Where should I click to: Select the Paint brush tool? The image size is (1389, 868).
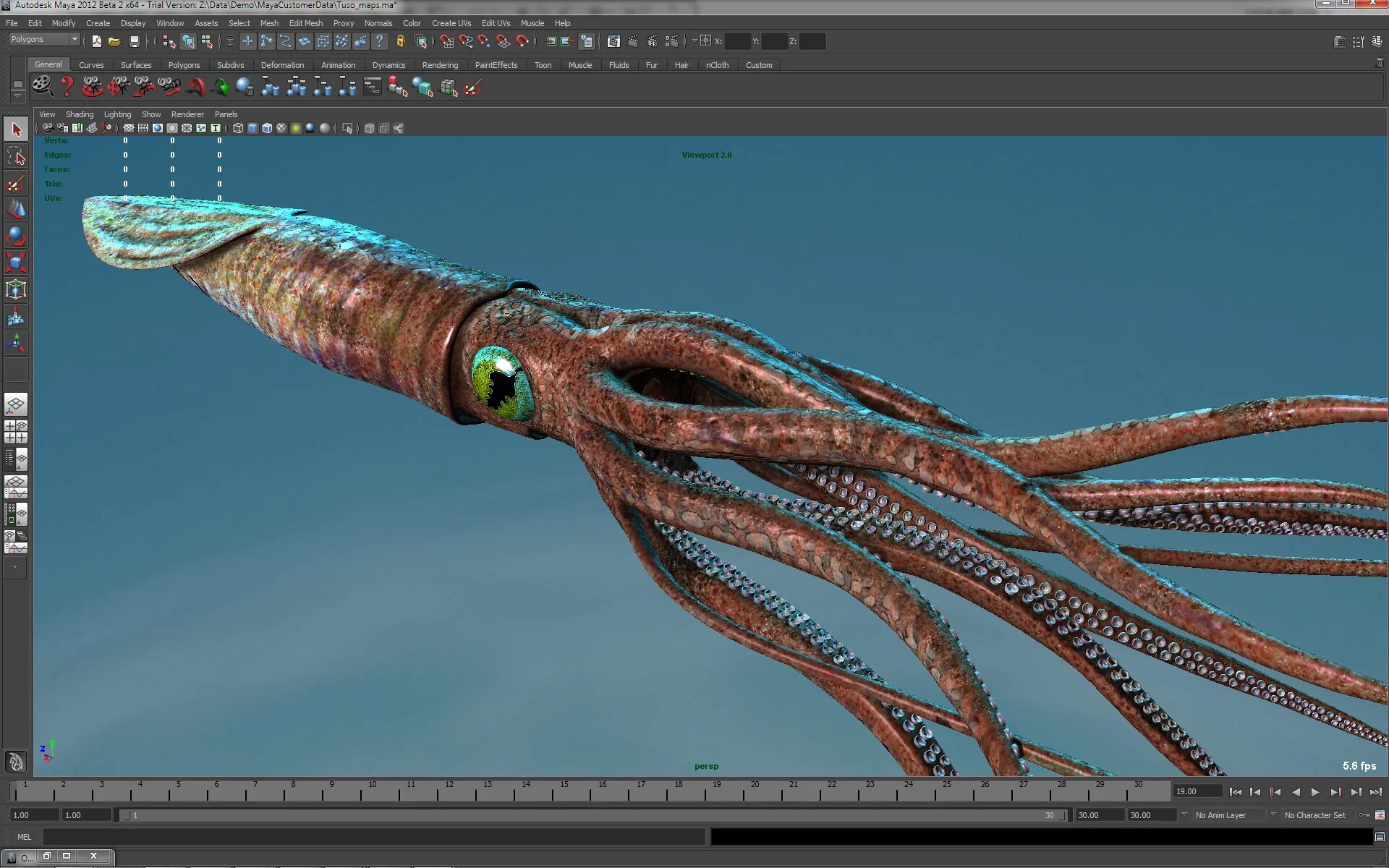[x=16, y=182]
